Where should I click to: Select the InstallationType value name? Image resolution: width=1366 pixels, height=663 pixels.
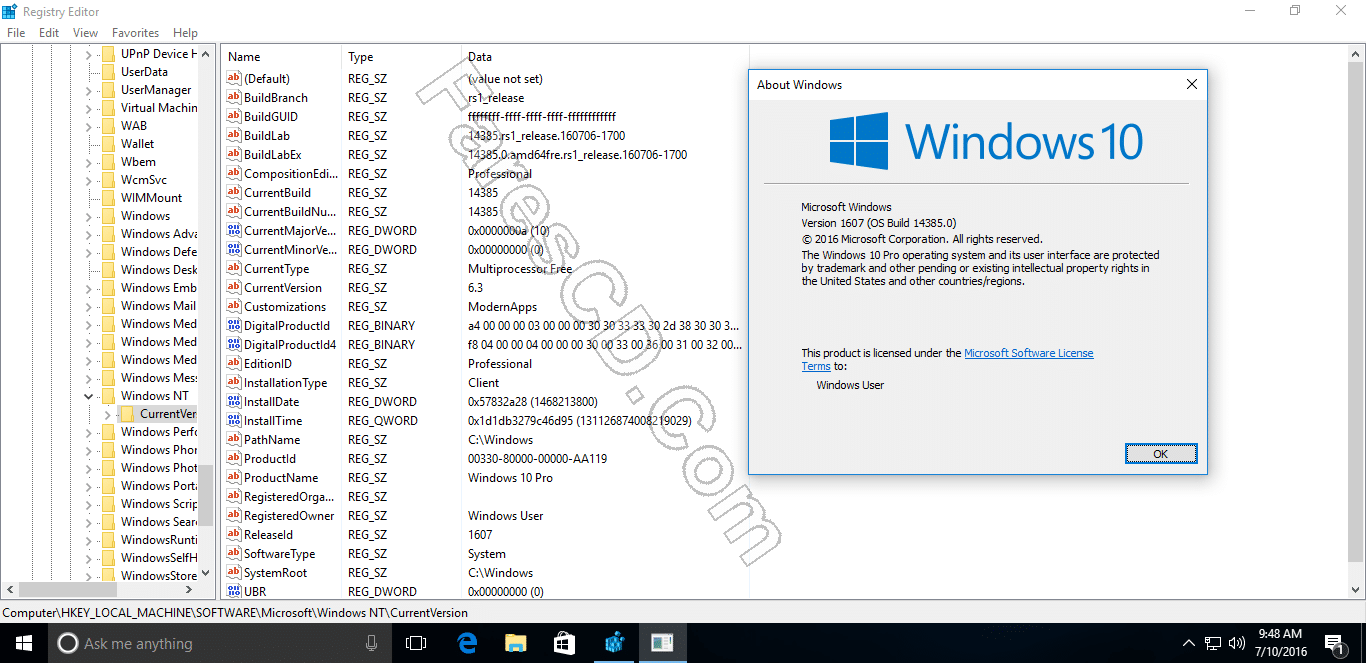tap(286, 383)
